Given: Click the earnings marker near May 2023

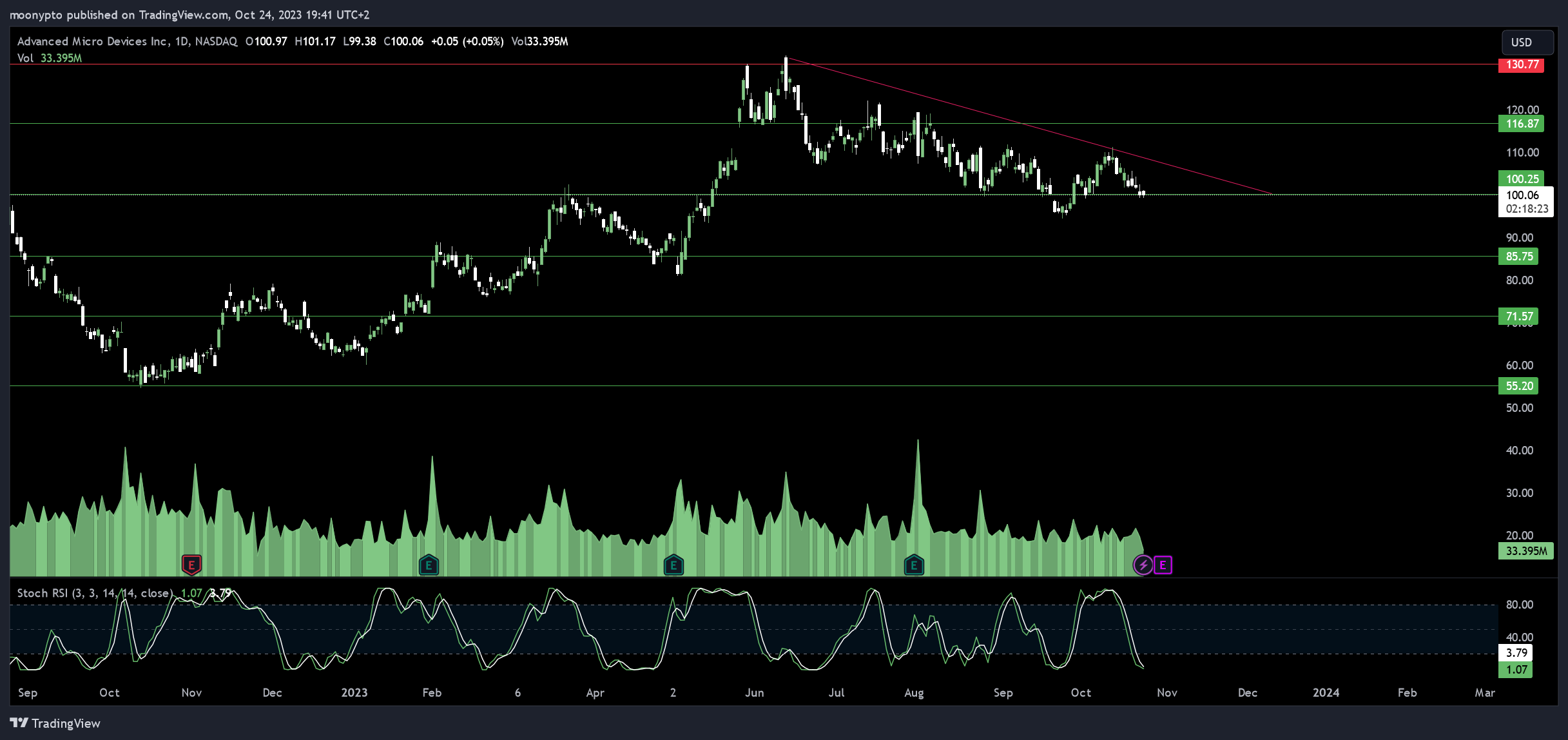Looking at the screenshot, I should pyautogui.click(x=673, y=565).
